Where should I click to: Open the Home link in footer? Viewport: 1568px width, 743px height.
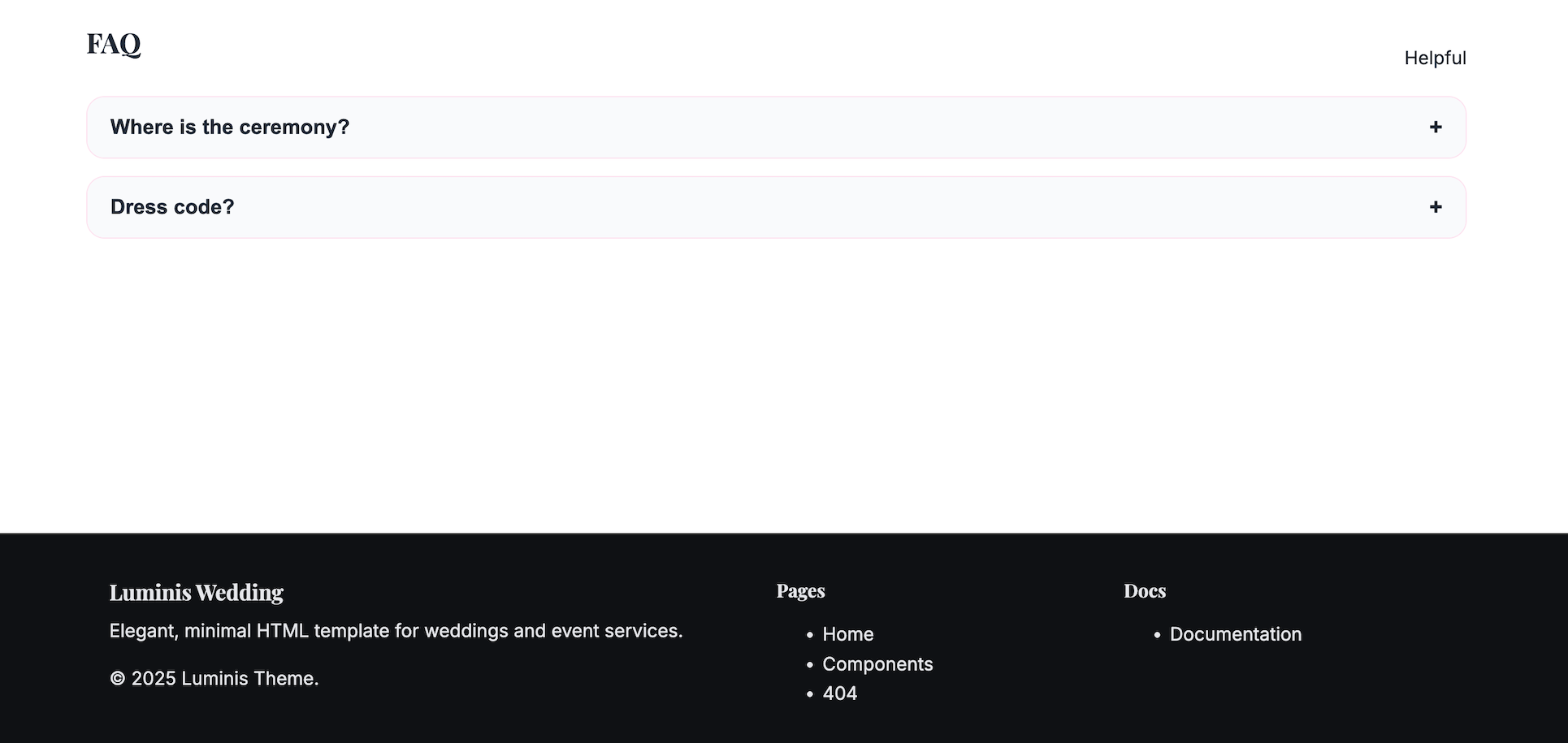(x=847, y=634)
